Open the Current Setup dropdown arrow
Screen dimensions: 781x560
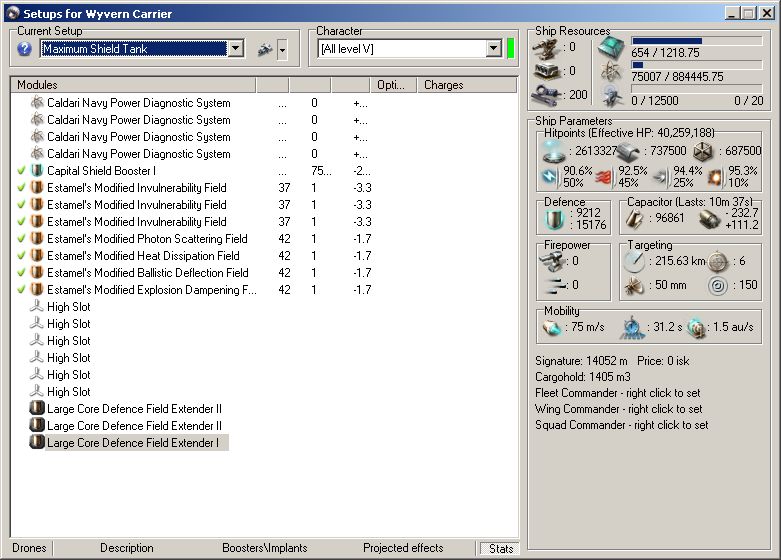click(x=236, y=49)
